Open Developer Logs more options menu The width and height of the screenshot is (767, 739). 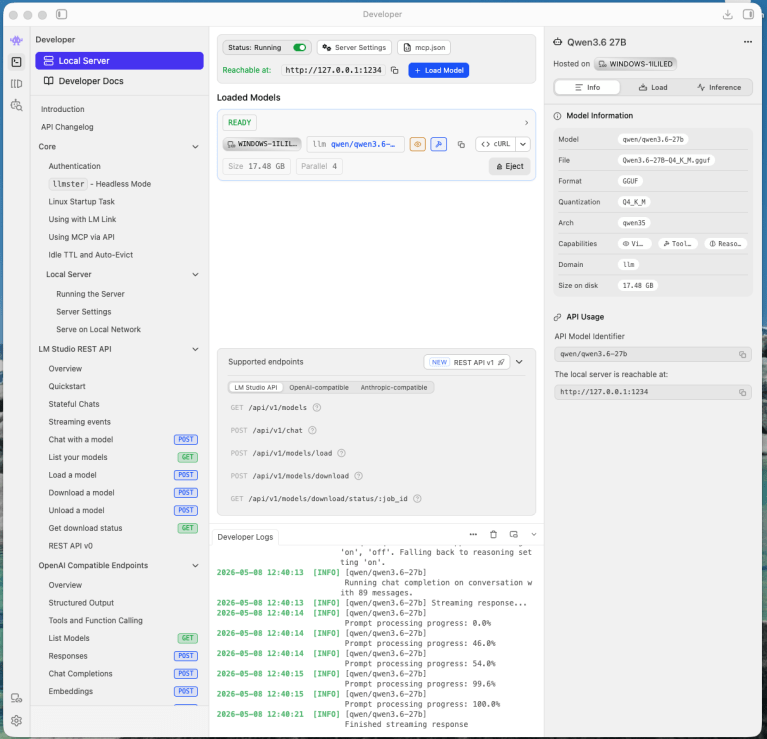[x=473, y=535]
